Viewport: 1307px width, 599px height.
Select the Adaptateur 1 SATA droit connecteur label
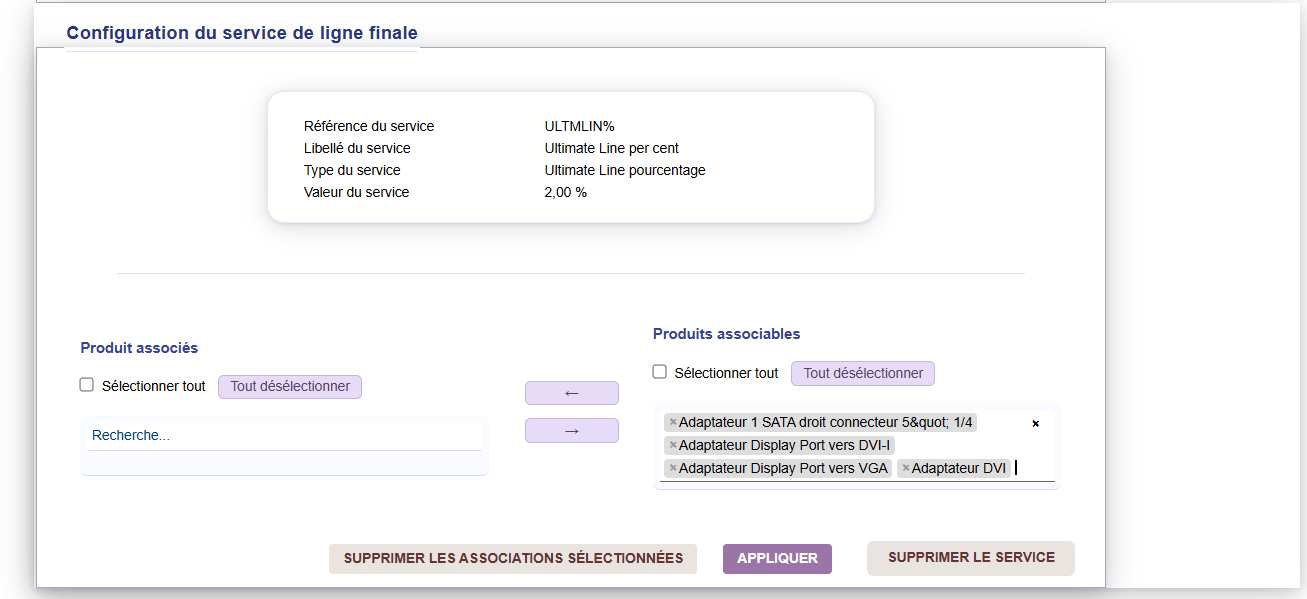point(825,422)
